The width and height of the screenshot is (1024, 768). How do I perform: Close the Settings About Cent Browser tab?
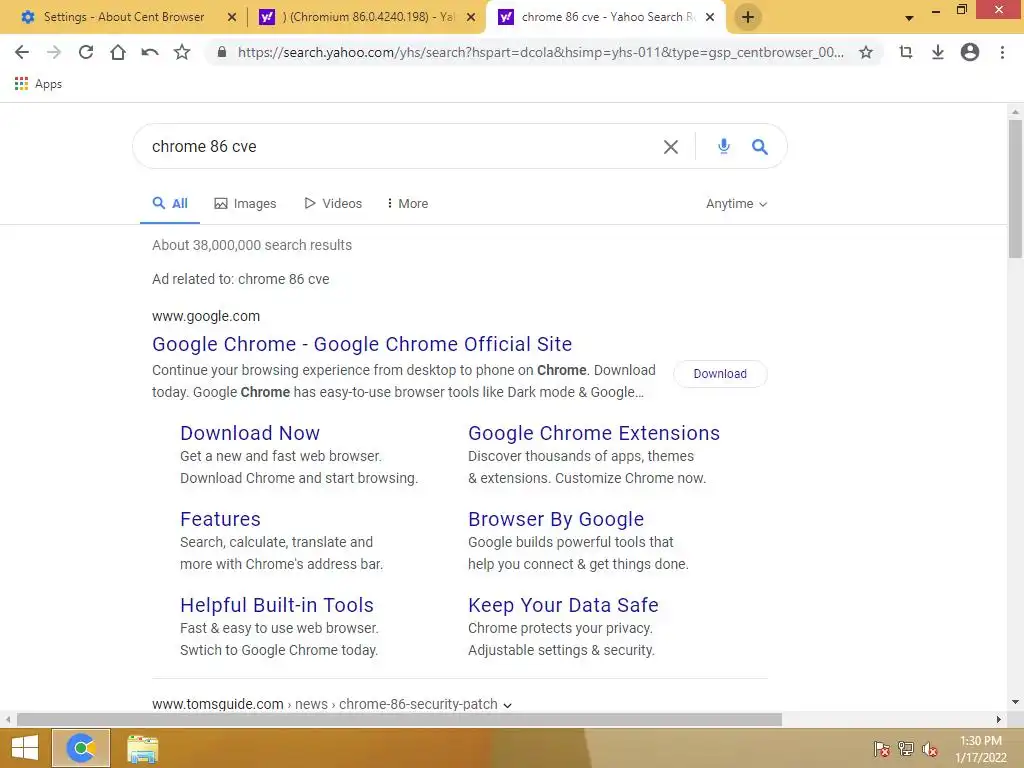click(232, 18)
